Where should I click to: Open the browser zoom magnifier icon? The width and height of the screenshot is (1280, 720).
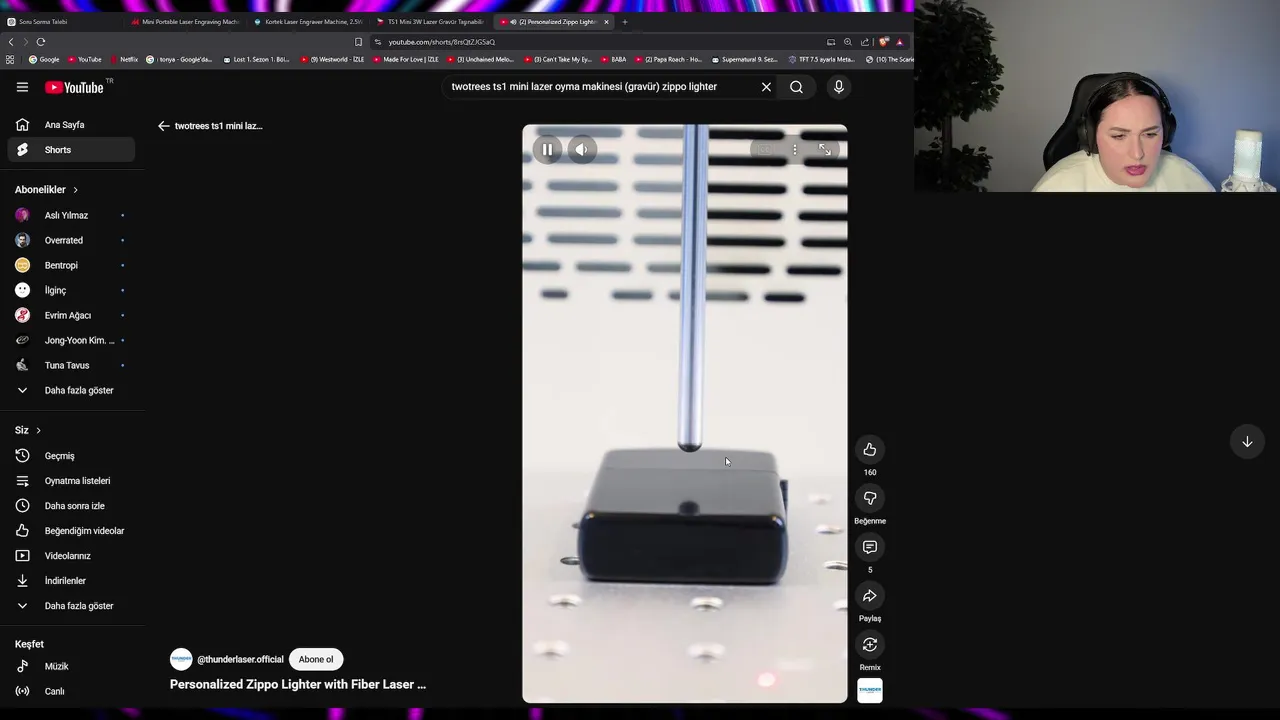tap(848, 42)
